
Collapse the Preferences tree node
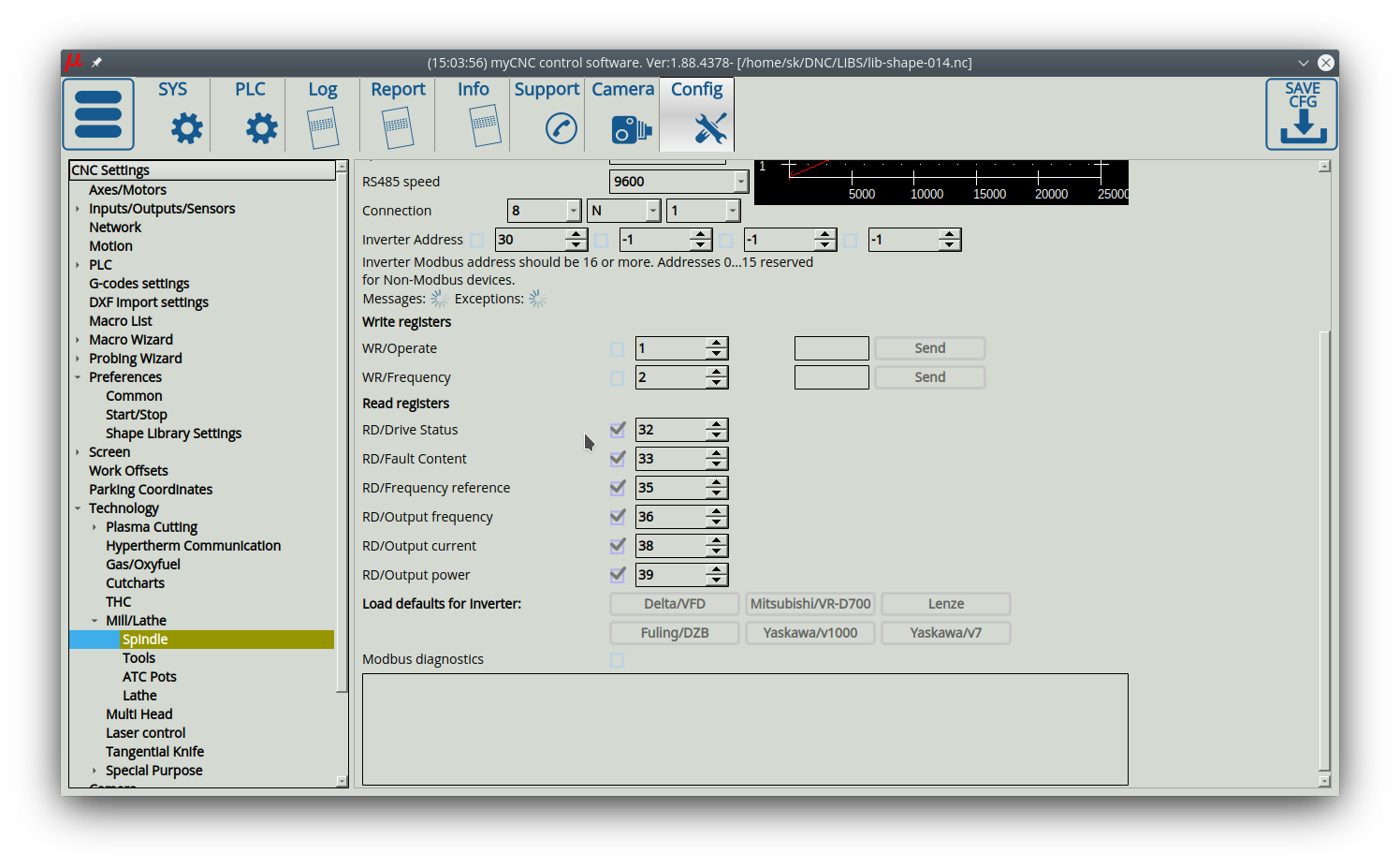click(78, 377)
